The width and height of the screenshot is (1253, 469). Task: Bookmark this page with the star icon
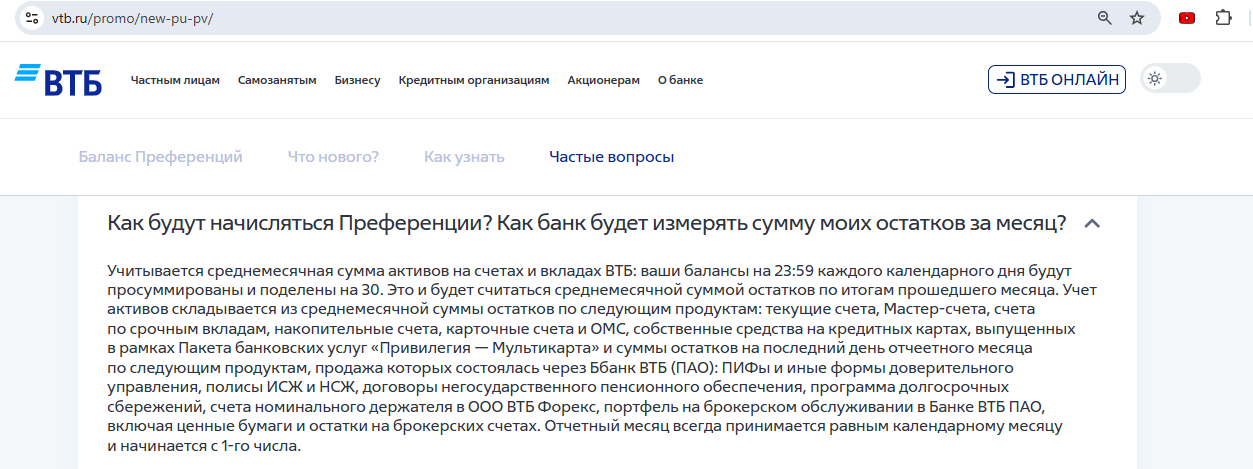tap(1137, 18)
